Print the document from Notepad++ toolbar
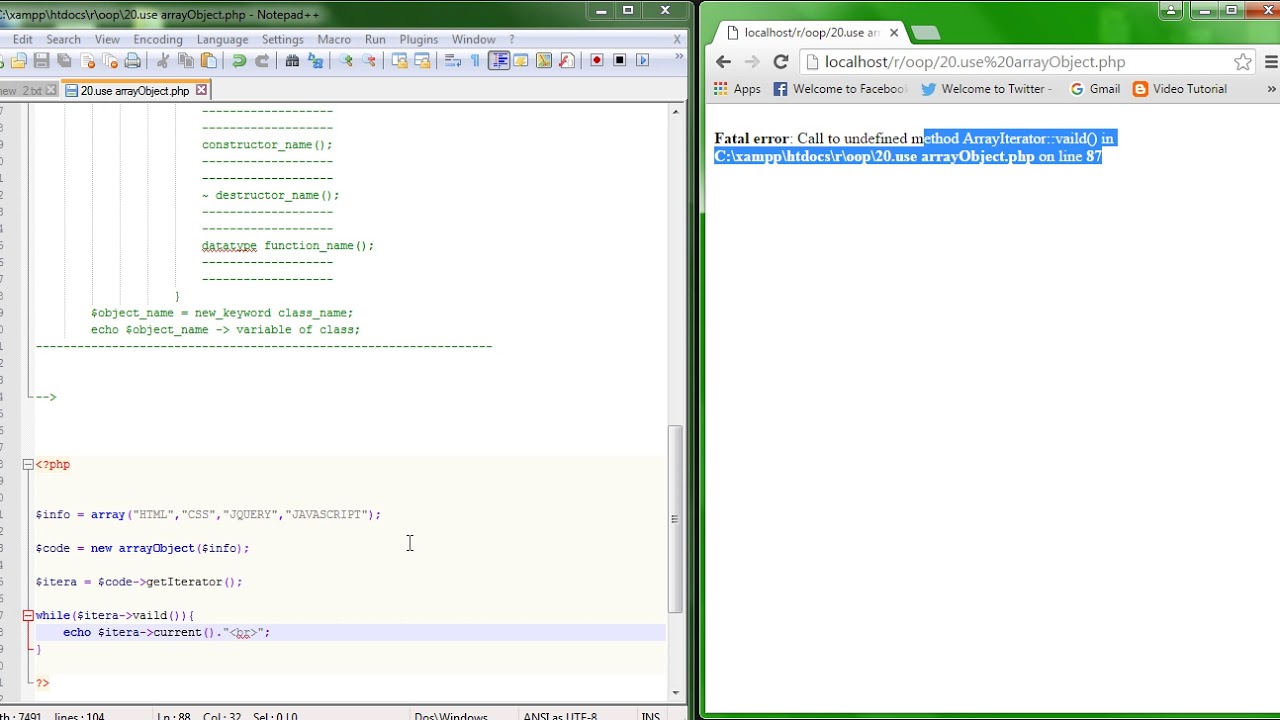1280x720 pixels. (132, 60)
